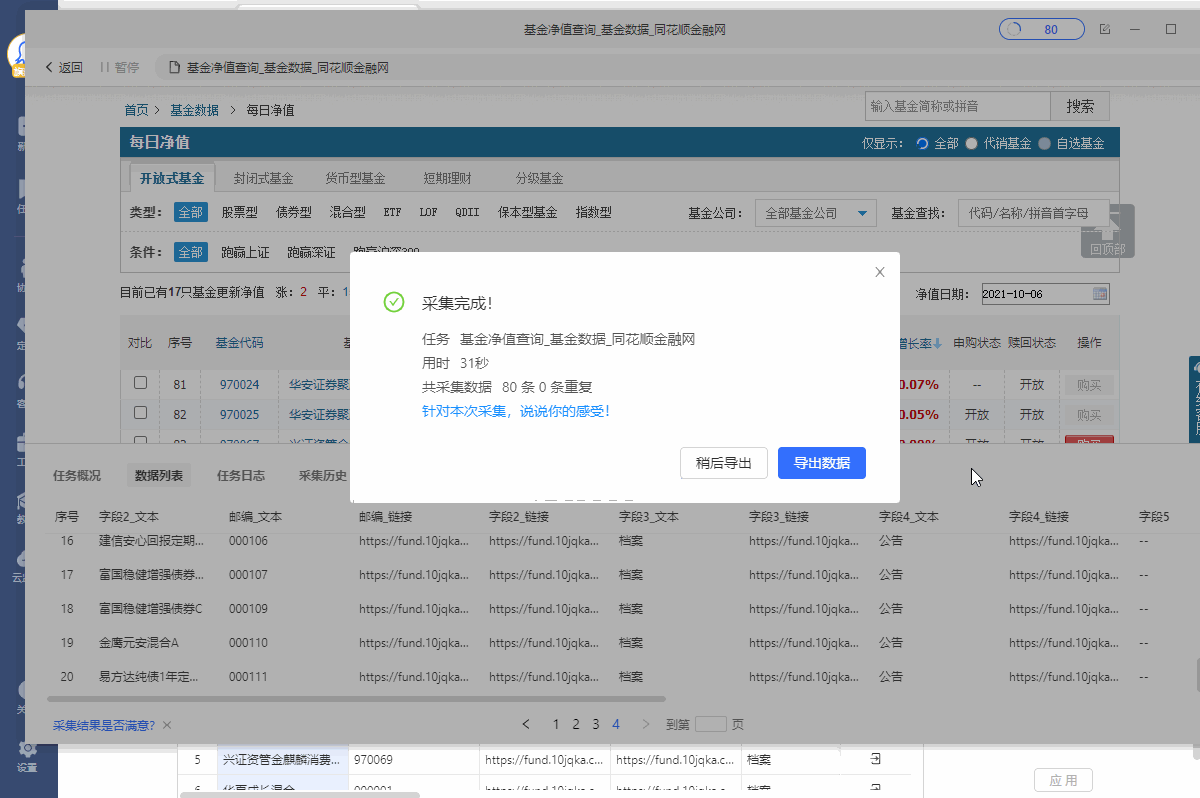Click the 搜索 button

pyautogui.click(x=1080, y=106)
